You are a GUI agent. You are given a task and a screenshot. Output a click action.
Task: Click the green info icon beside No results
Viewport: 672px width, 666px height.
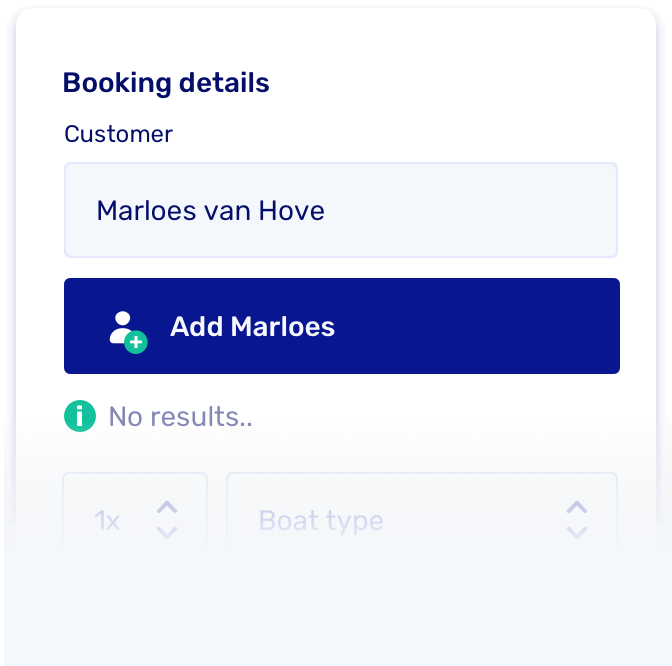pos(80,416)
